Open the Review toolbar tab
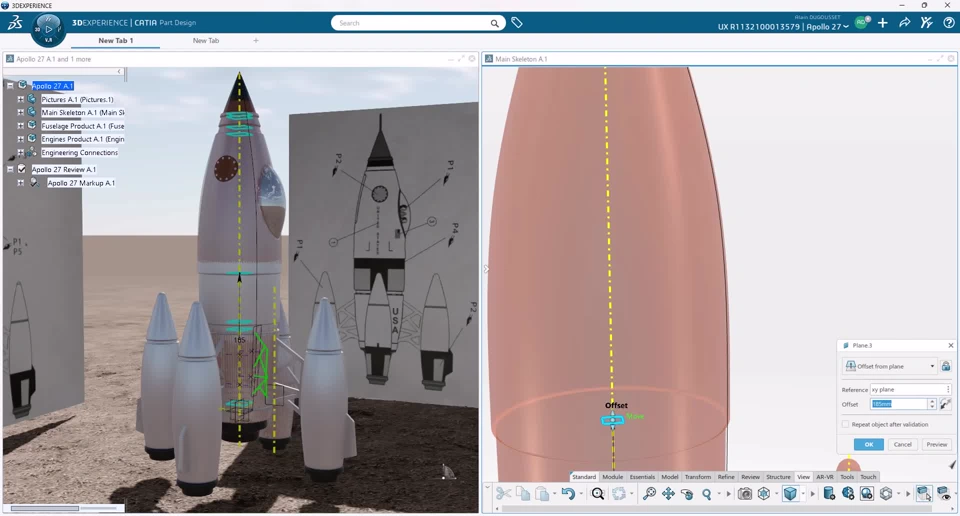 pos(750,477)
